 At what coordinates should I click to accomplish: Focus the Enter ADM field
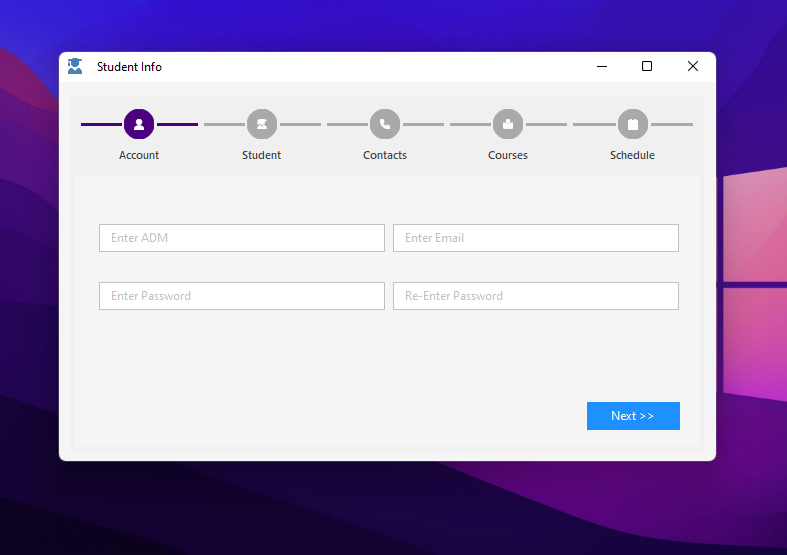pos(242,238)
